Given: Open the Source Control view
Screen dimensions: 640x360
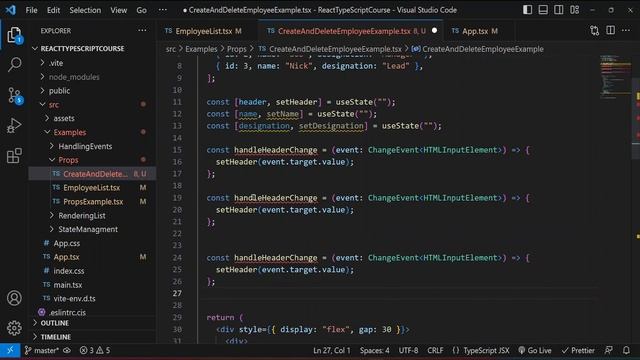Looking at the screenshot, I should click(x=14, y=96).
